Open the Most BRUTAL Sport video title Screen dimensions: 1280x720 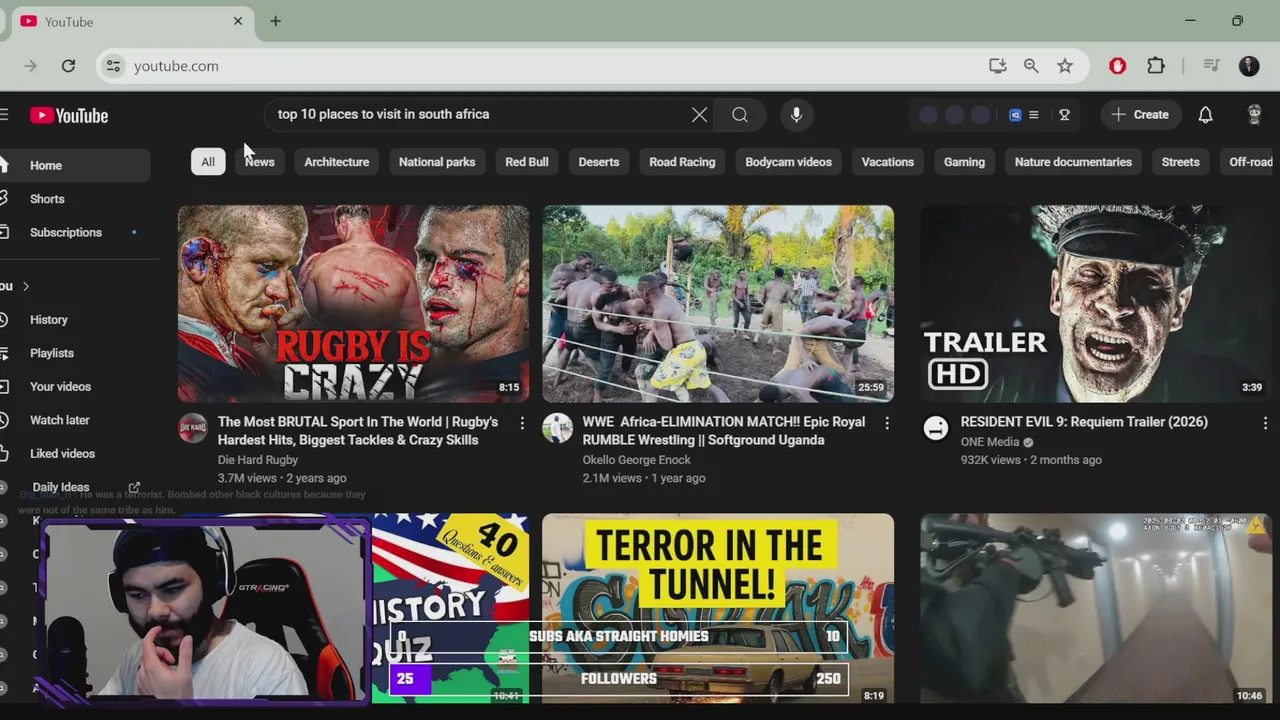[358, 431]
